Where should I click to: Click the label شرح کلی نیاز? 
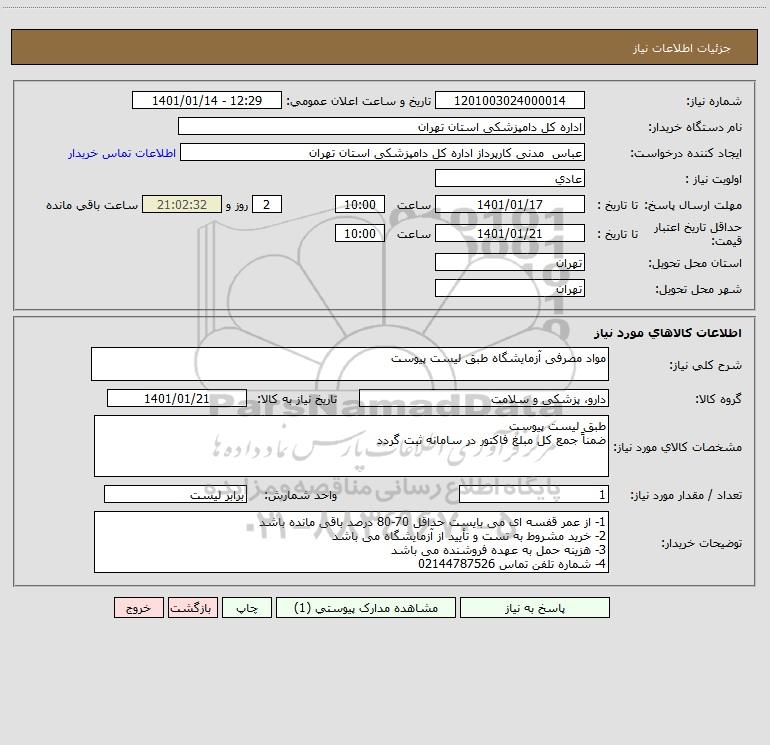pyautogui.click(x=706, y=365)
